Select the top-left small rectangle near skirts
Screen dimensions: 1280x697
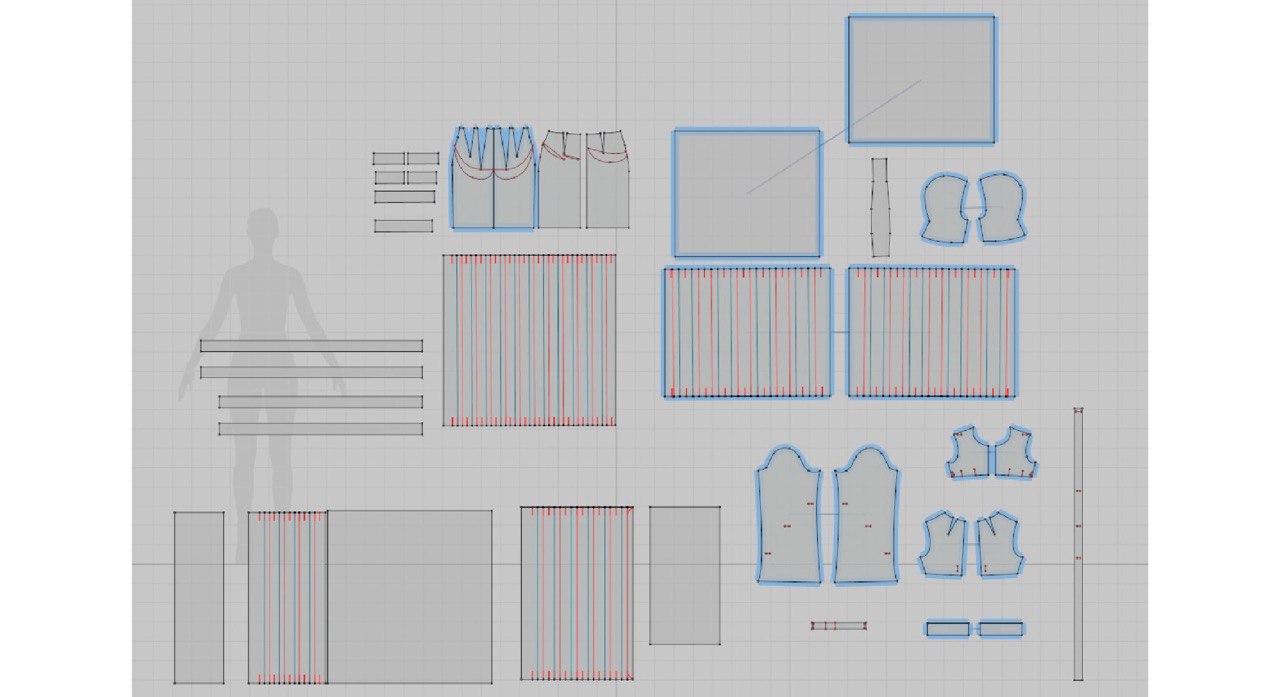click(388, 158)
